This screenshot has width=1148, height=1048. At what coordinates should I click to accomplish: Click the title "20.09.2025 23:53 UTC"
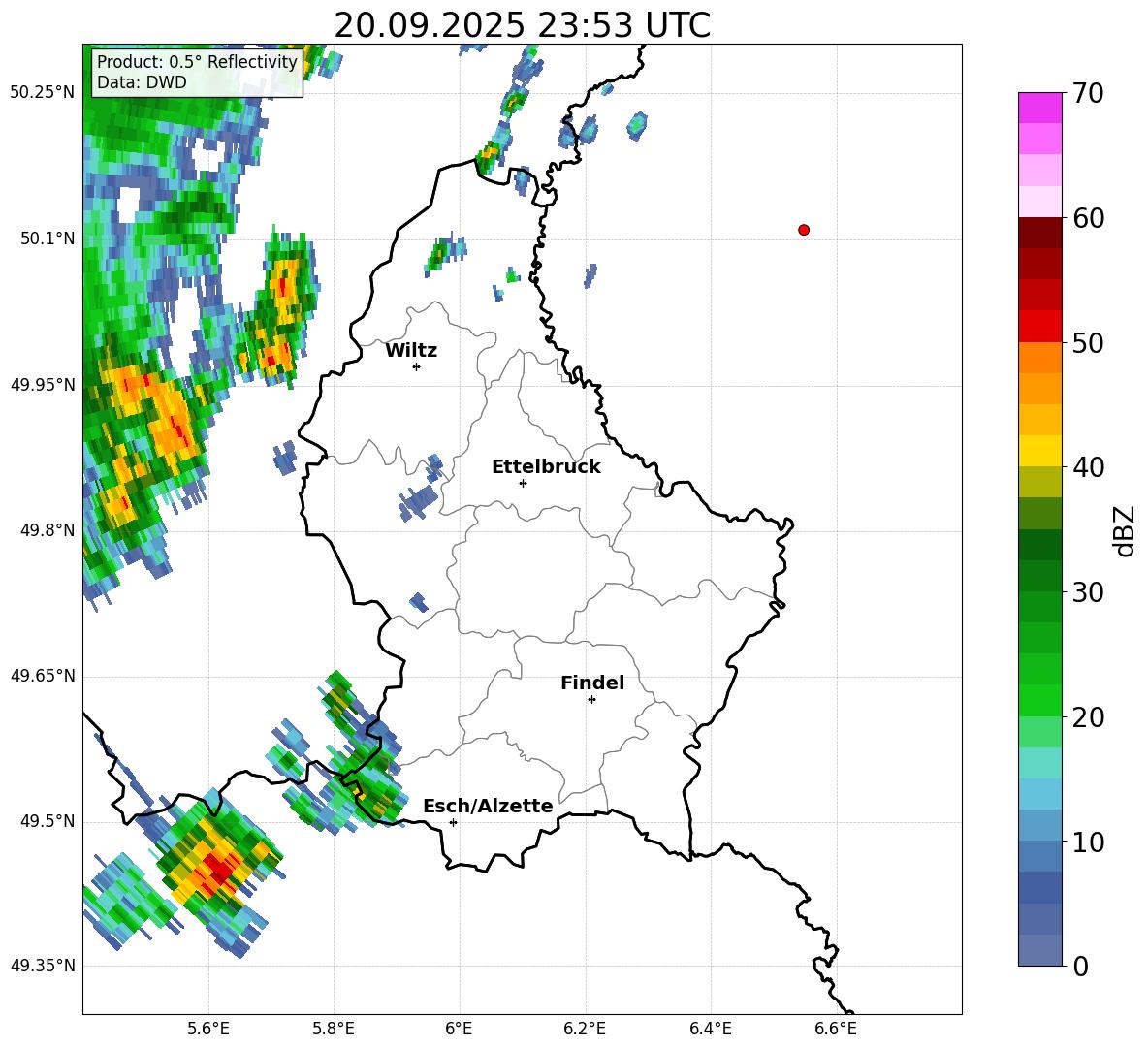pos(522,25)
